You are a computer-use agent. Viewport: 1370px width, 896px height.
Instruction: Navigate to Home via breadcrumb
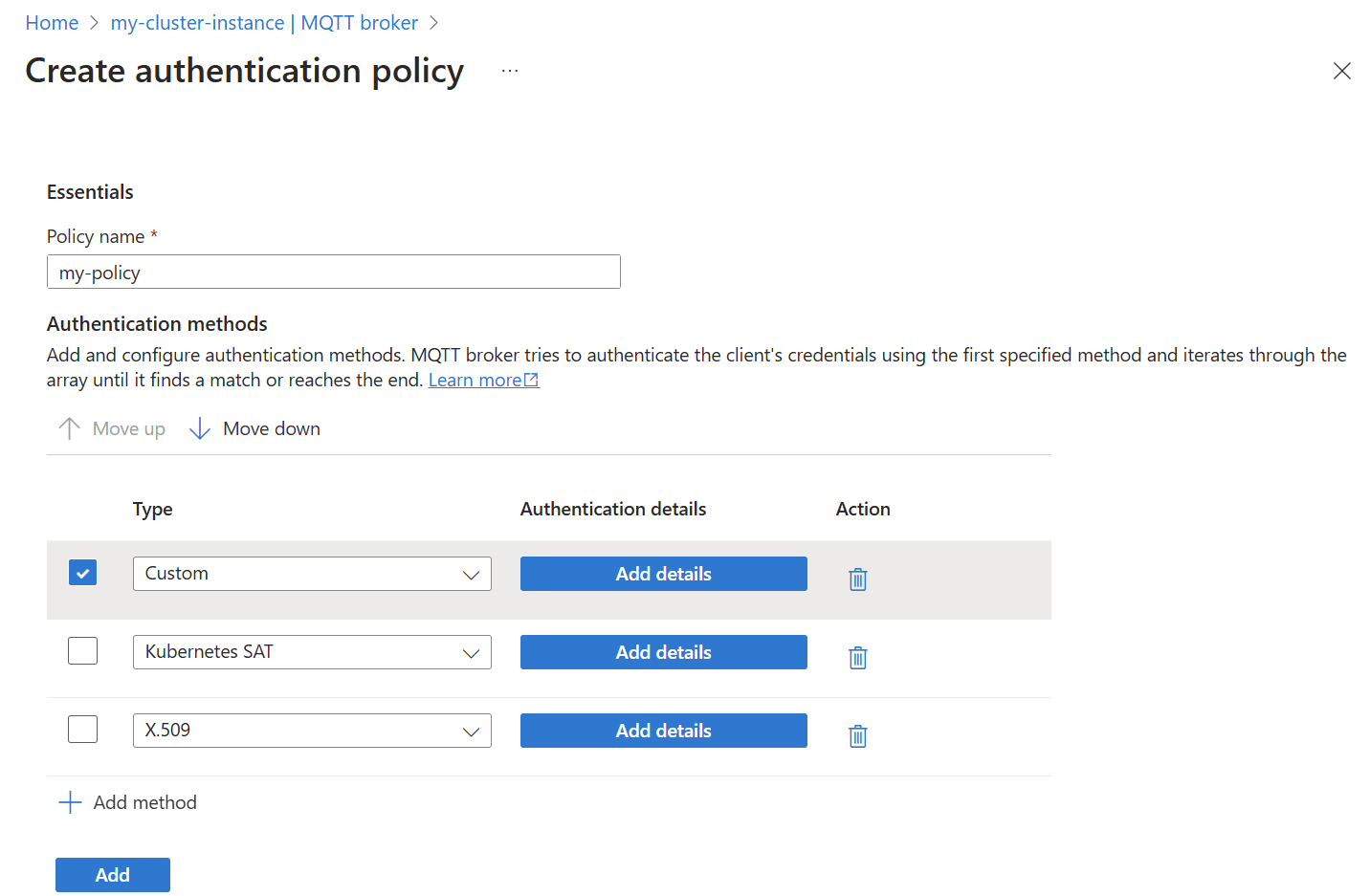coord(52,22)
